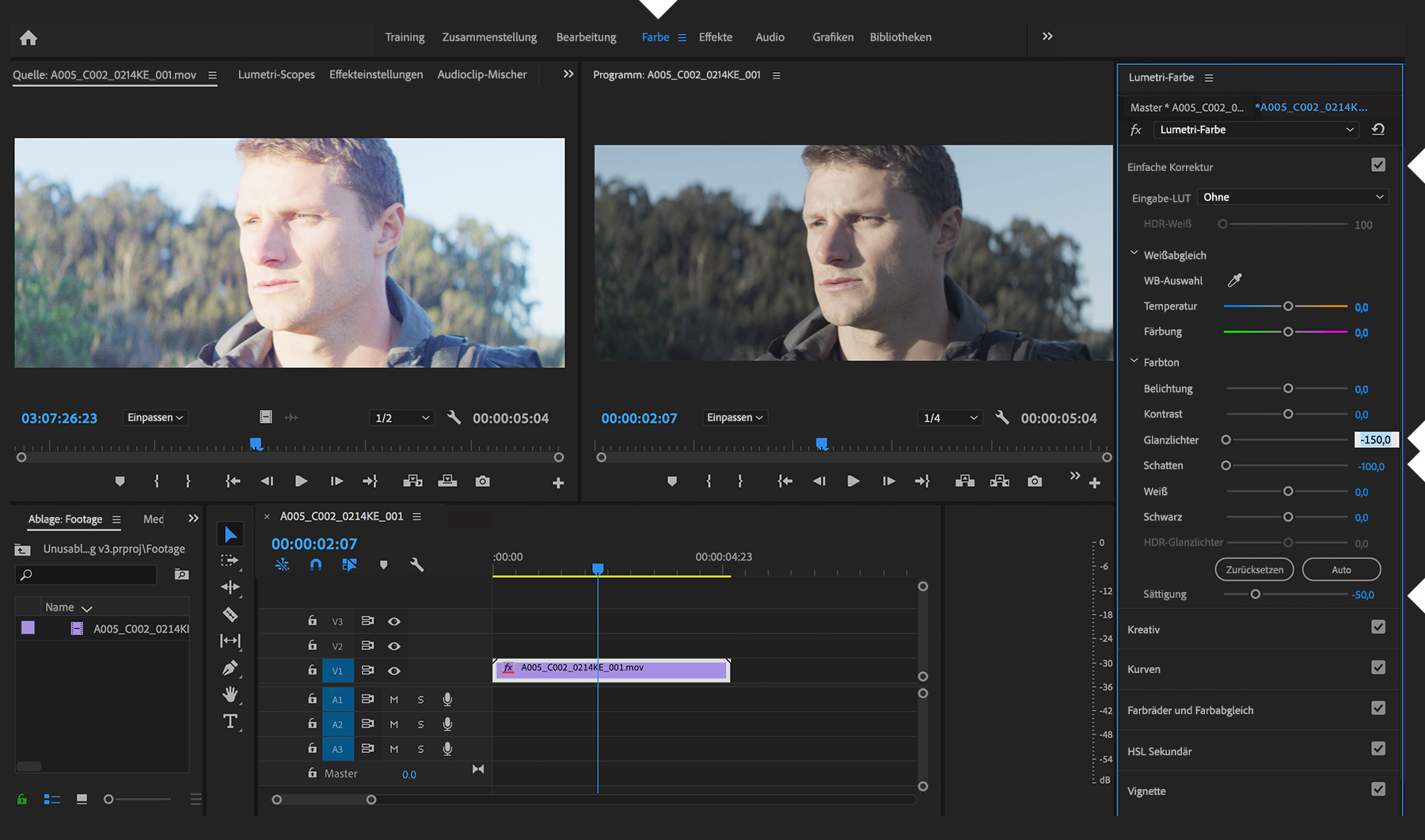Open the 1/4 zoom level dropdown

point(949,417)
